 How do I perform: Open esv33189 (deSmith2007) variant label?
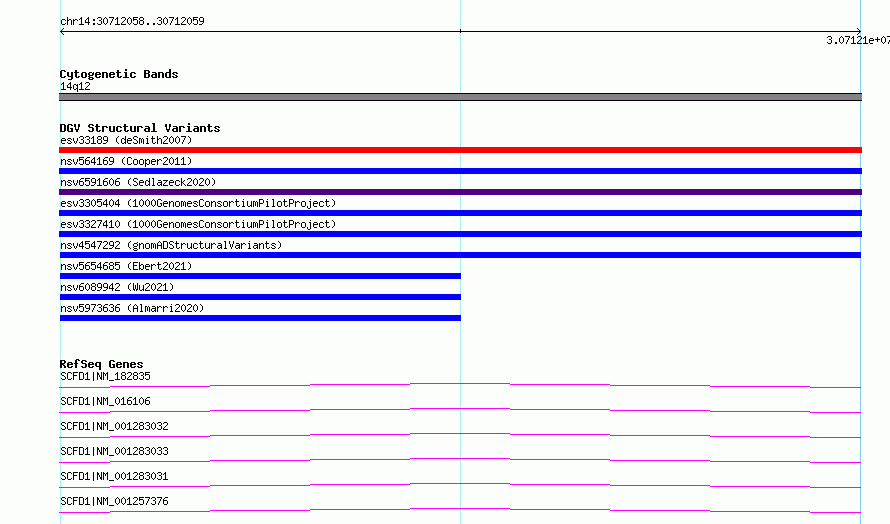click(x=126, y=140)
